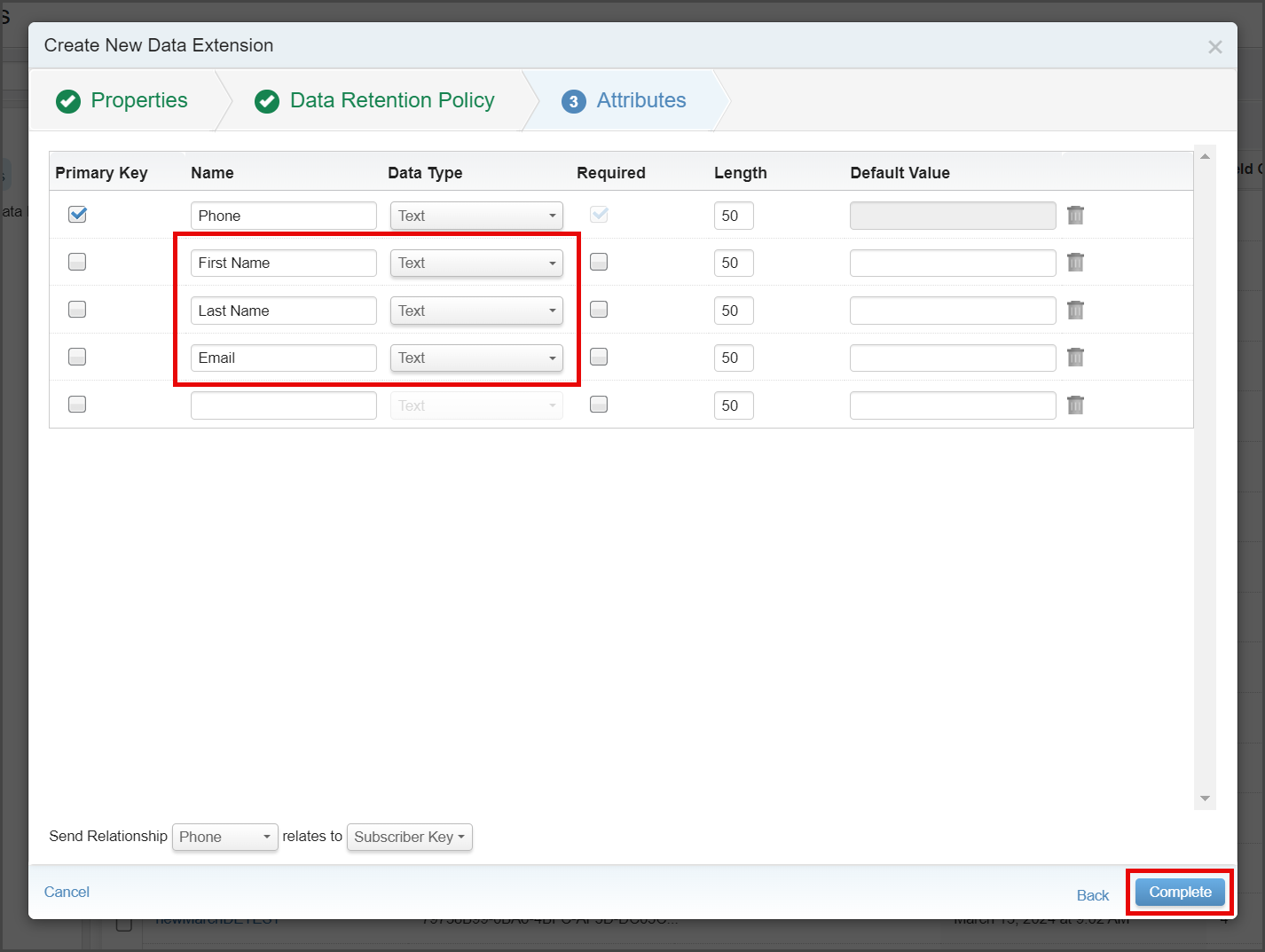
Task: Uncheck Primary Key for Phone
Action: pyautogui.click(x=77, y=214)
